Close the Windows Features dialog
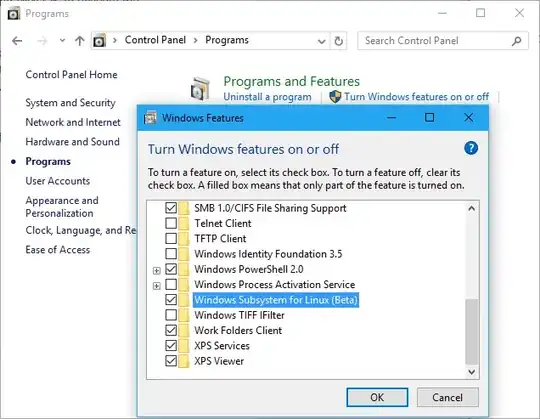The height and width of the screenshot is (419, 540). [x=468, y=118]
